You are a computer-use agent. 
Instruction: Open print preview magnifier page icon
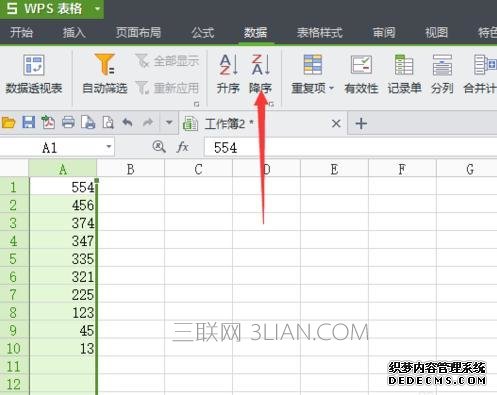pyautogui.click(x=108, y=123)
